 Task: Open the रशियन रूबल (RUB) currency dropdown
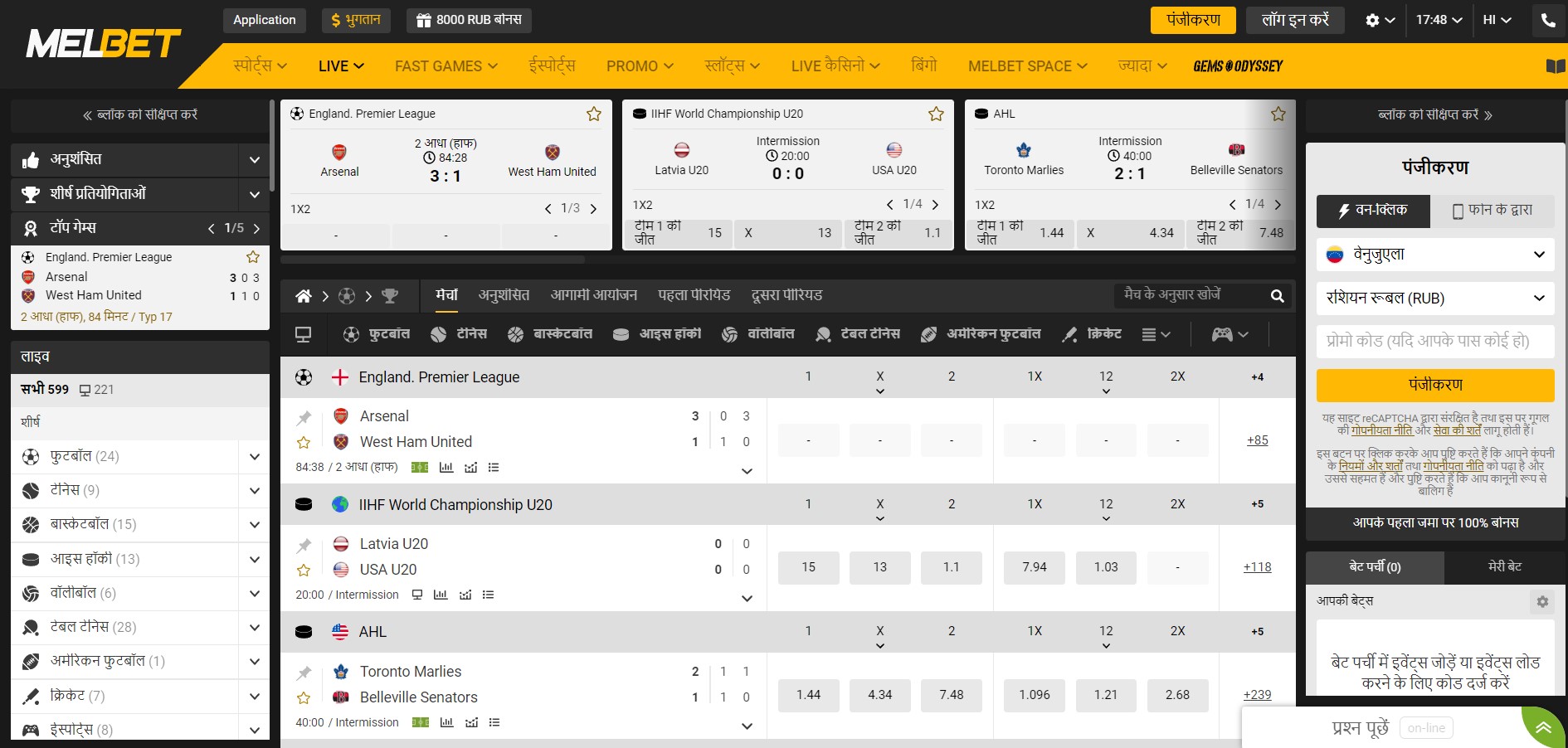(1435, 299)
